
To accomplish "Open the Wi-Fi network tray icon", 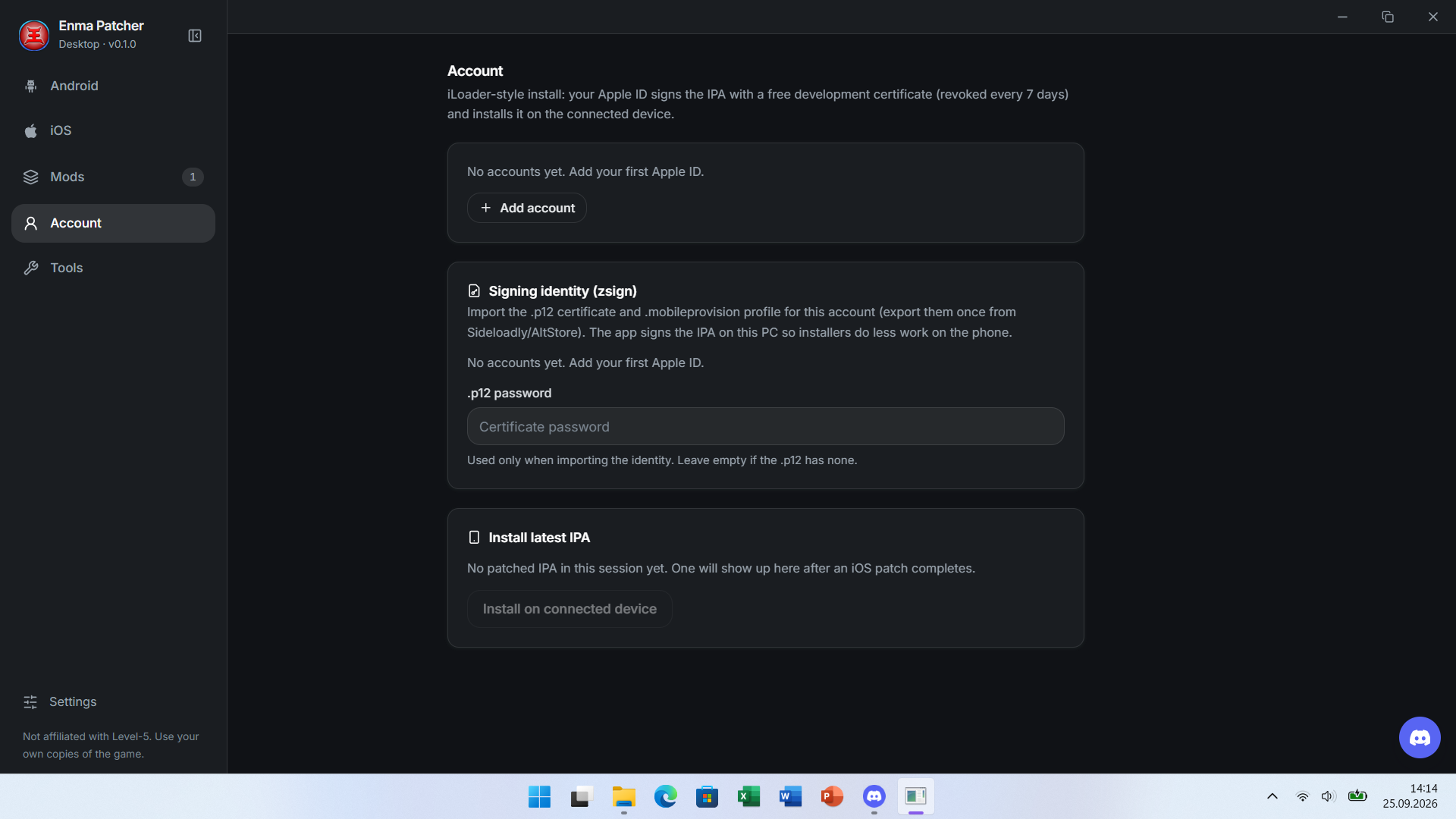I will (1302, 796).
